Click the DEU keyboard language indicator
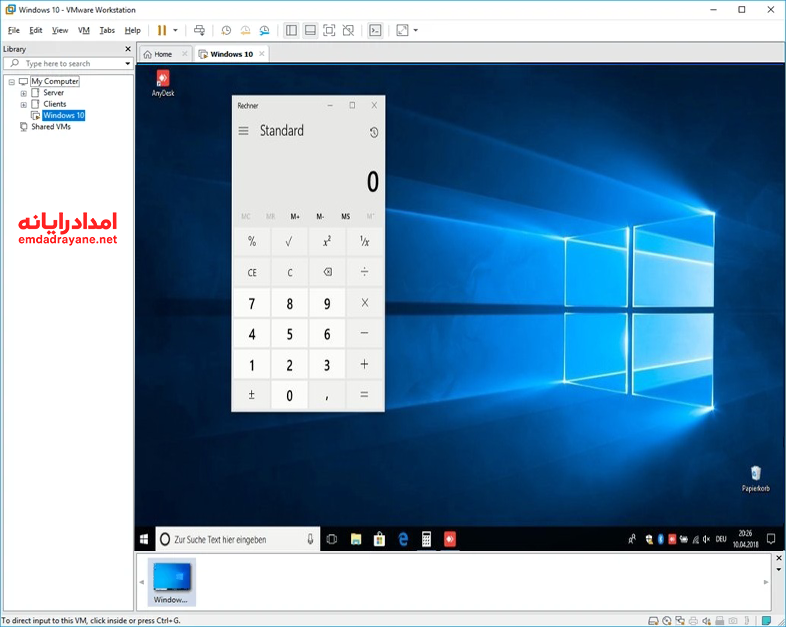The height and width of the screenshot is (627, 786). [721, 539]
